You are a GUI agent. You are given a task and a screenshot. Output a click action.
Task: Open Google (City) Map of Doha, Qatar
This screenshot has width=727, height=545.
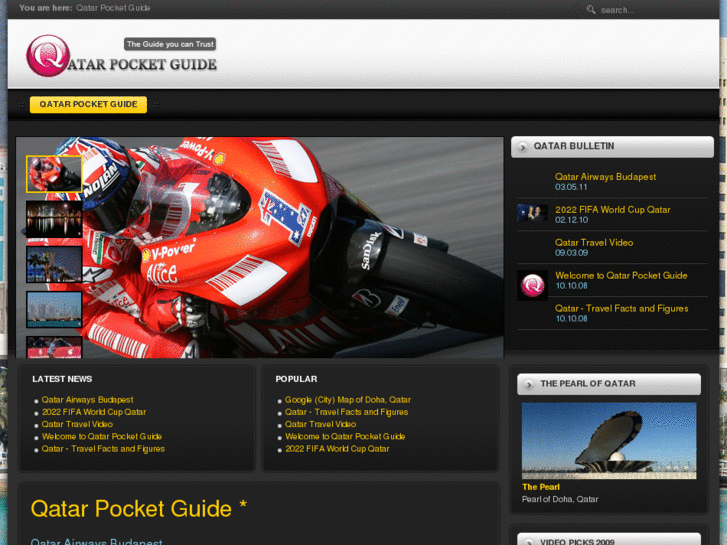348,400
